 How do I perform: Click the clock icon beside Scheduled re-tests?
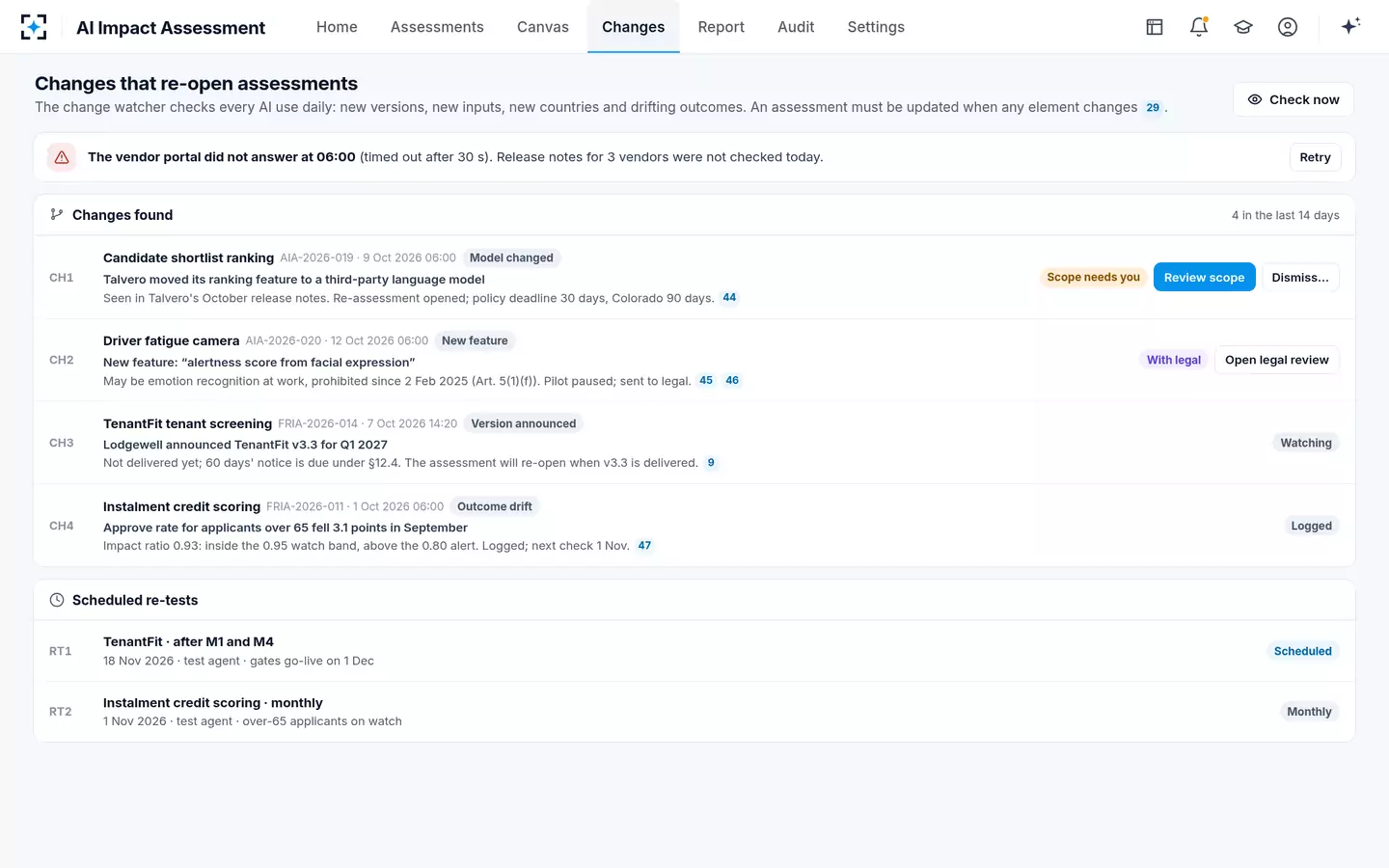point(57,600)
